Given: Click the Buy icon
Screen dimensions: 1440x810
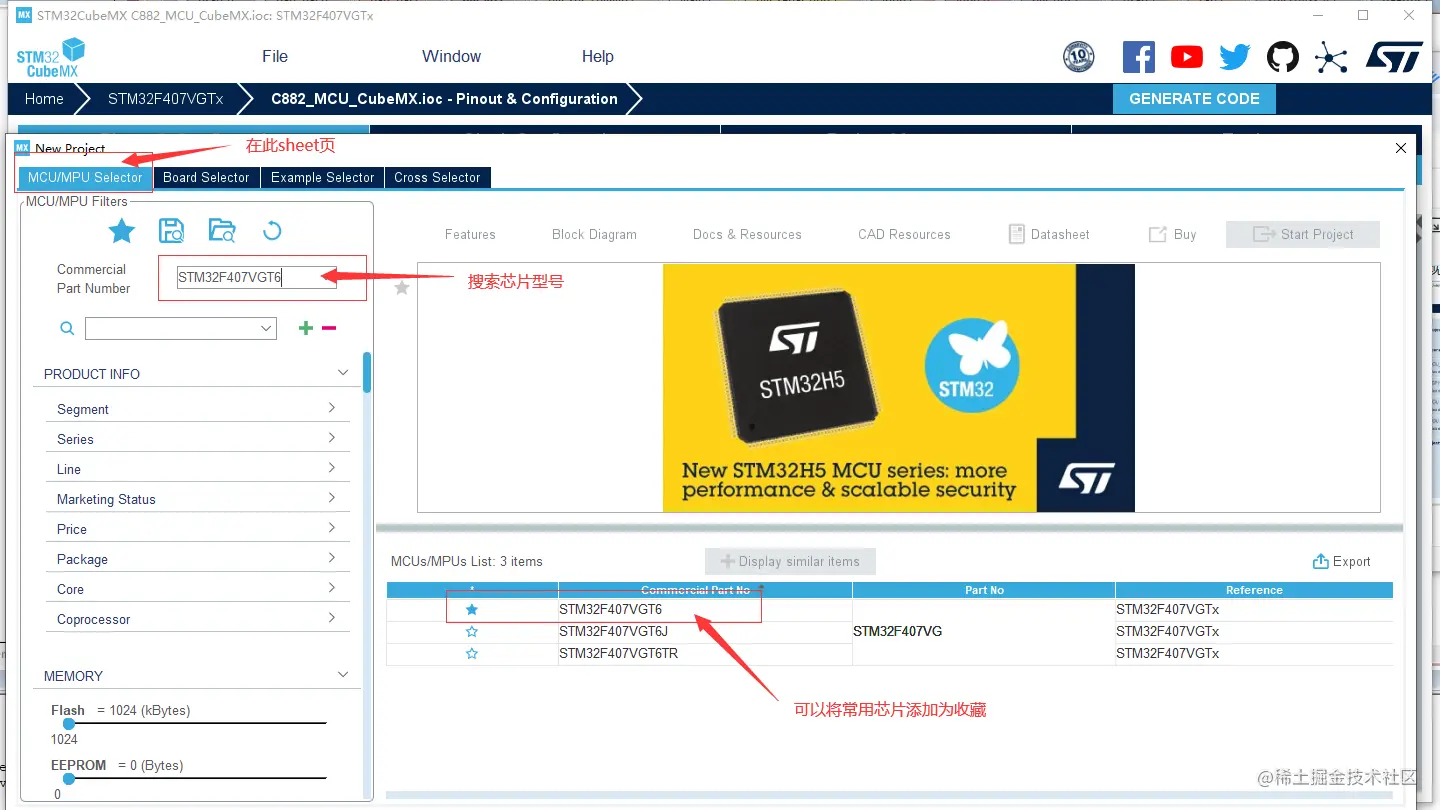Looking at the screenshot, I should (1158, 234).
